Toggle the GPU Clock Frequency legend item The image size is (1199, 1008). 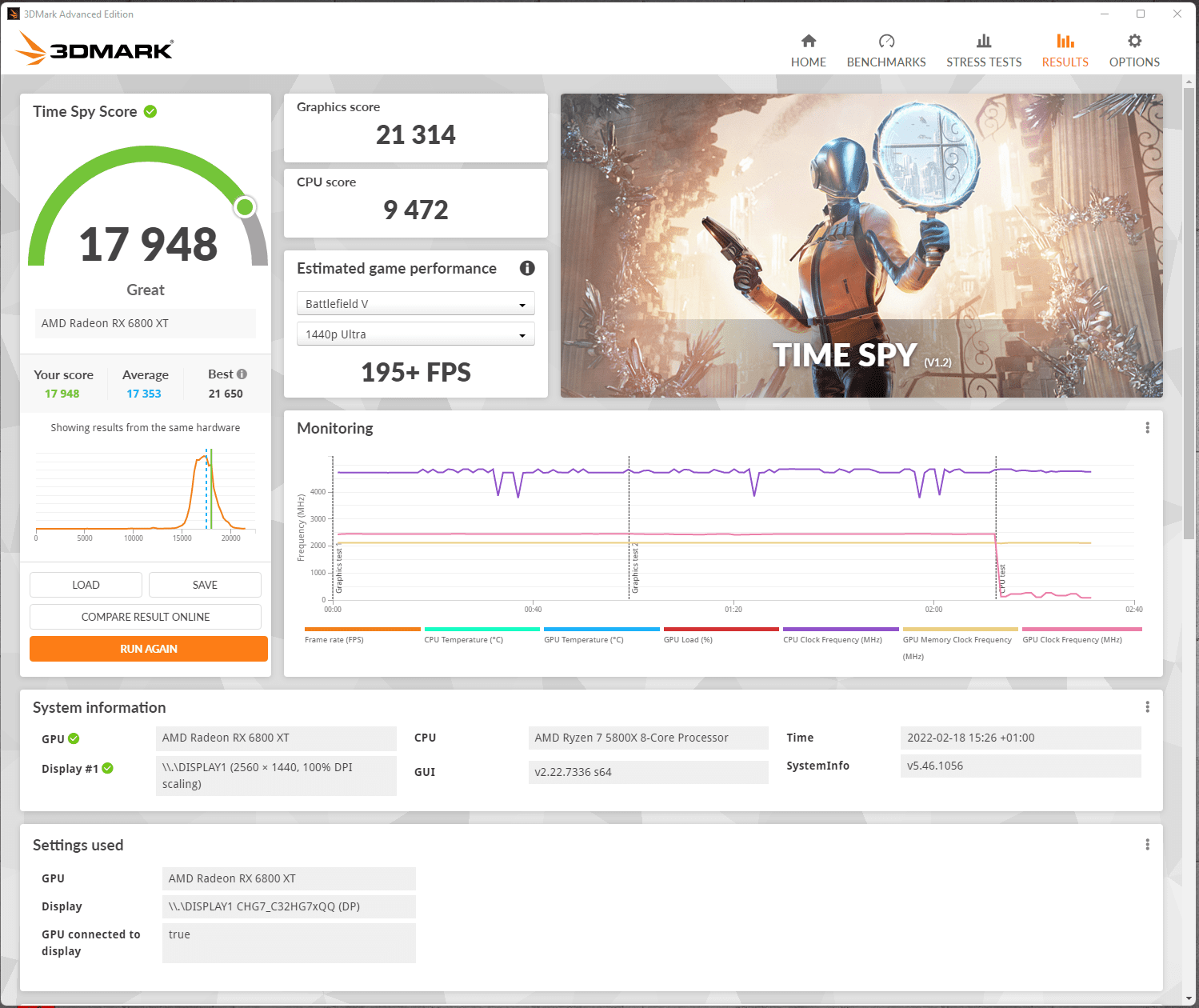click(x=1081, y=636)
